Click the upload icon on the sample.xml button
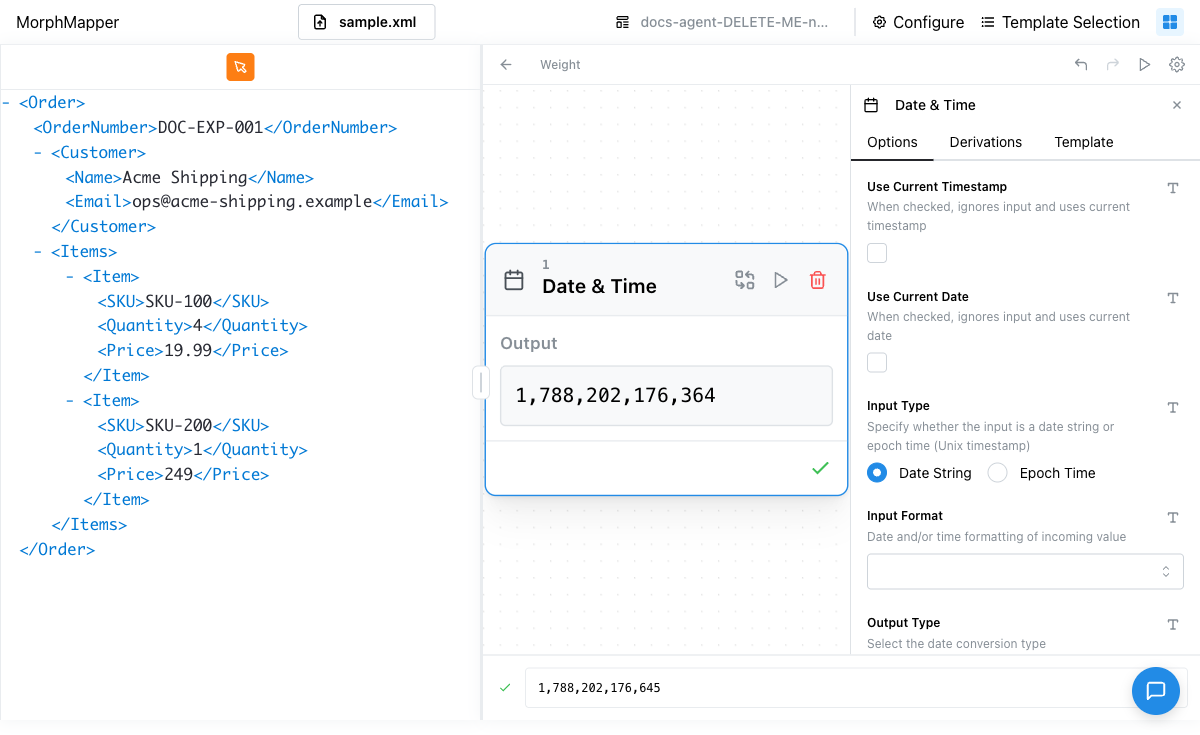Viewport: 1200px width, 735px height. [x=320, y=22]
